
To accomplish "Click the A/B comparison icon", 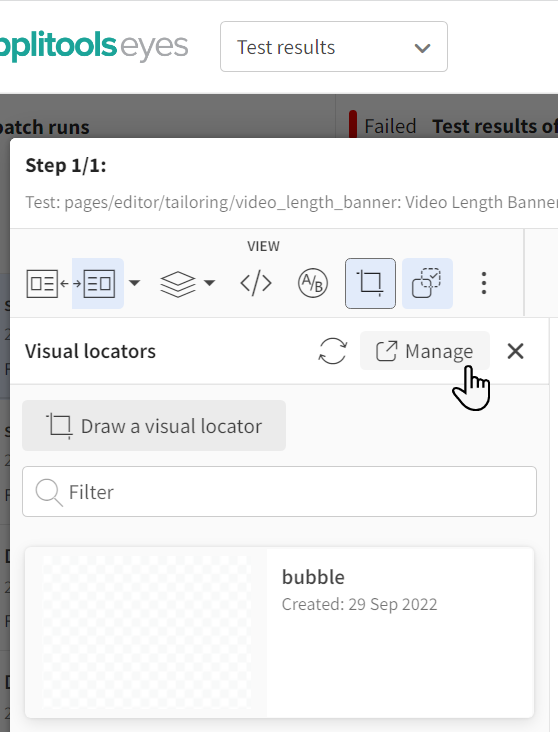I will click(312, 283).
